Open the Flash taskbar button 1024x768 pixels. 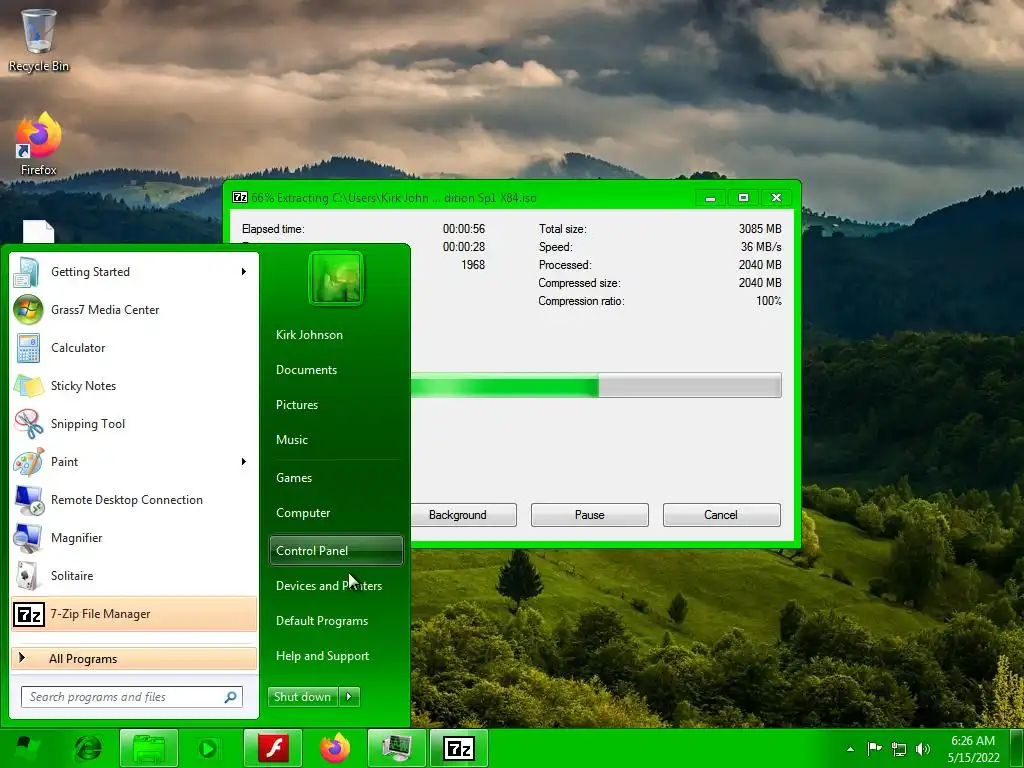273,748
